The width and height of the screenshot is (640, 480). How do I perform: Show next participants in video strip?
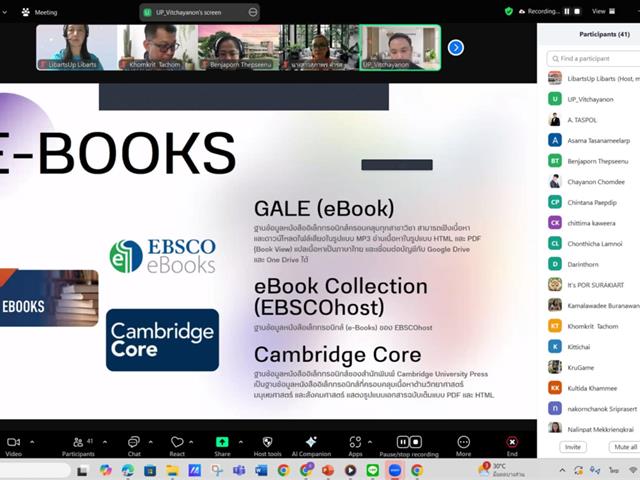coord(456,48)
